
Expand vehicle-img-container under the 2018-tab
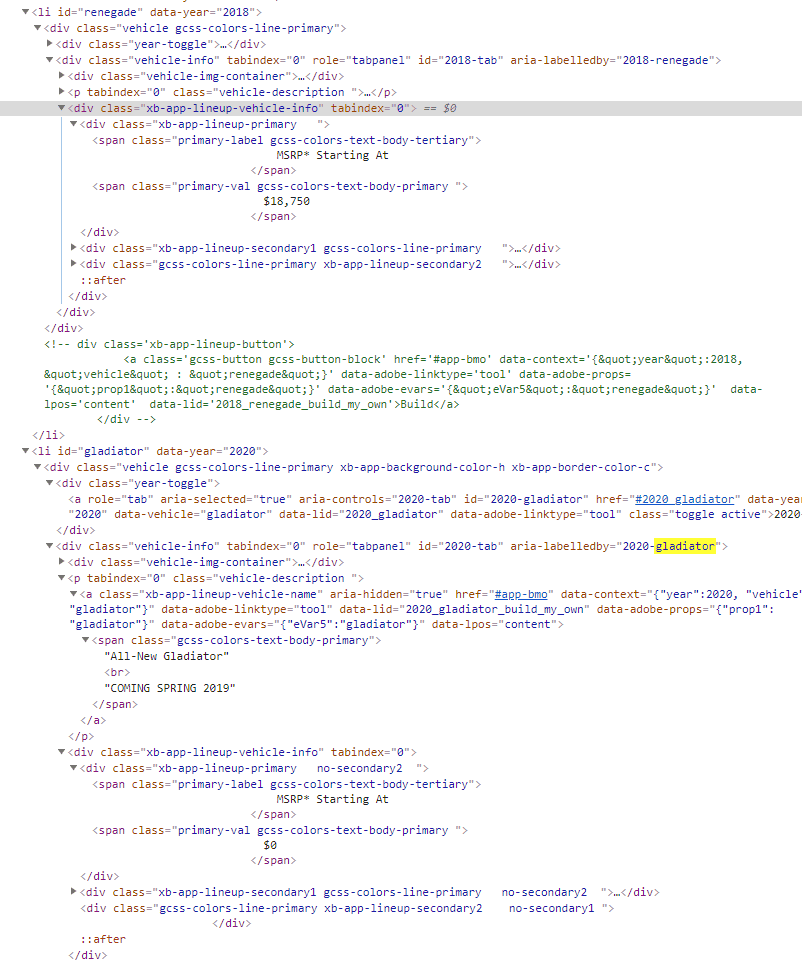[62, 76]
